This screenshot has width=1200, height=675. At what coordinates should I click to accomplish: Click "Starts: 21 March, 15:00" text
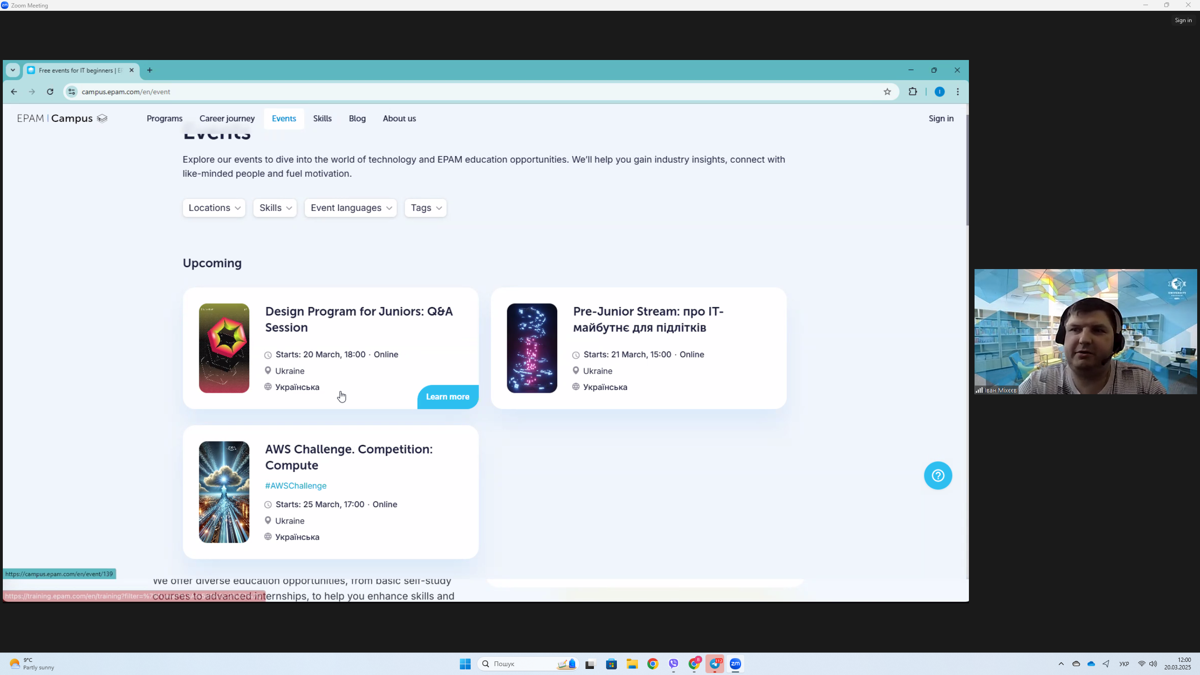[x=629, y=355]
